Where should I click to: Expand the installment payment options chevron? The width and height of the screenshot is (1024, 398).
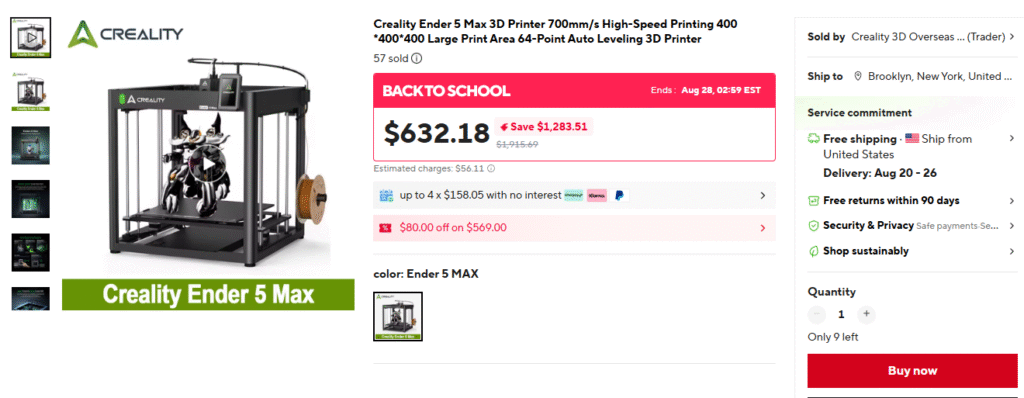point(763,195)
